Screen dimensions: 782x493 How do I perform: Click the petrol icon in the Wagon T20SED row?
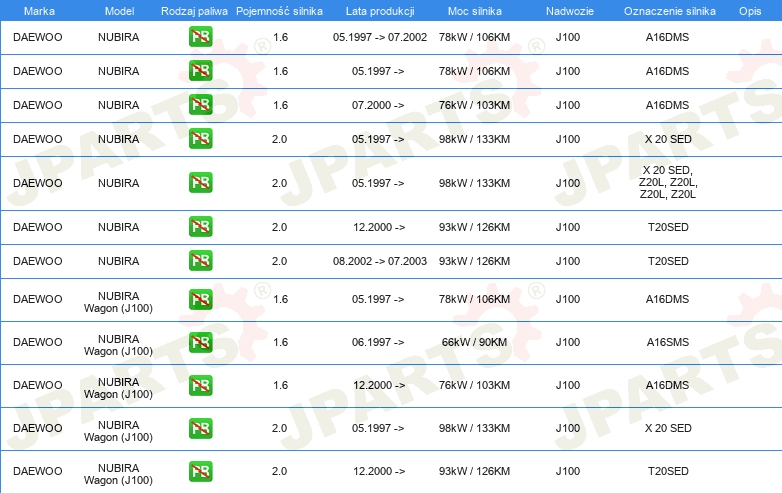point(200,471)
